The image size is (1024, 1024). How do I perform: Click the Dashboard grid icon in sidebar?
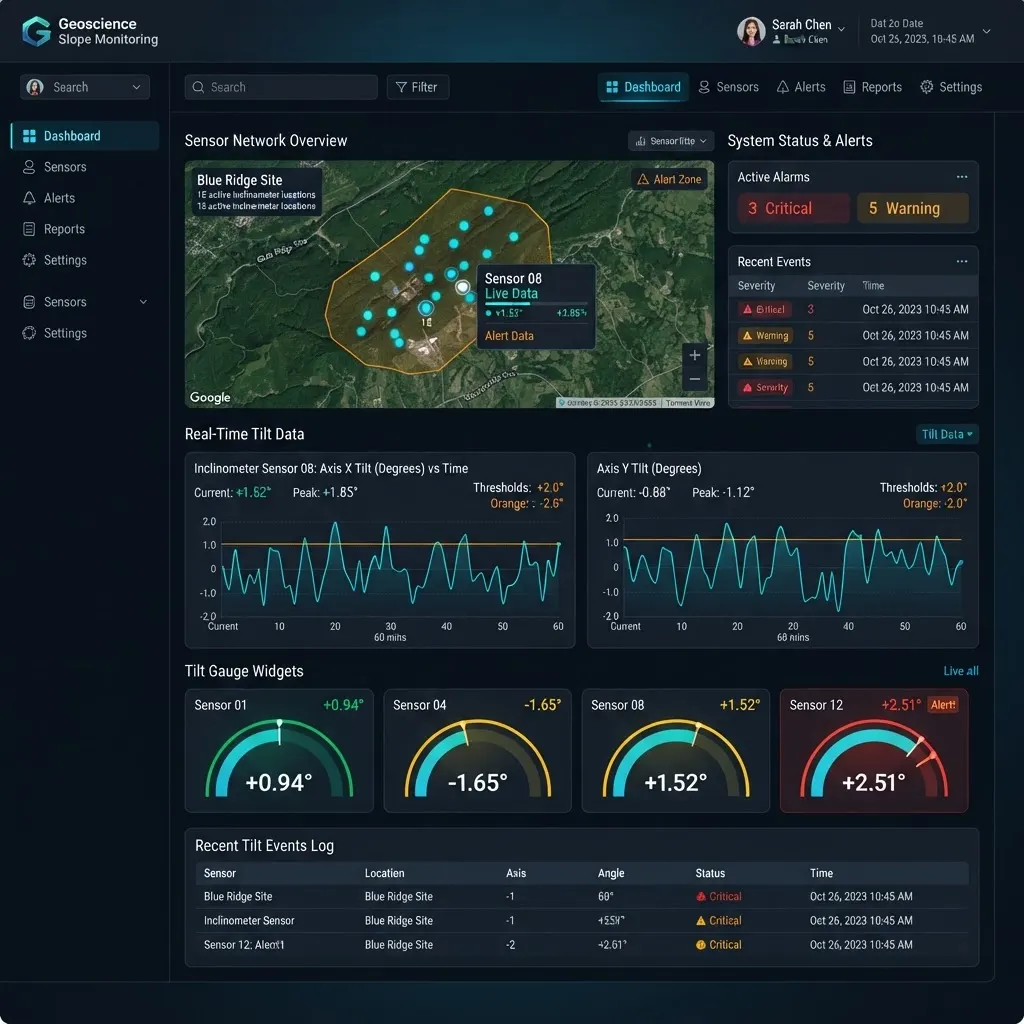[29, 136]
